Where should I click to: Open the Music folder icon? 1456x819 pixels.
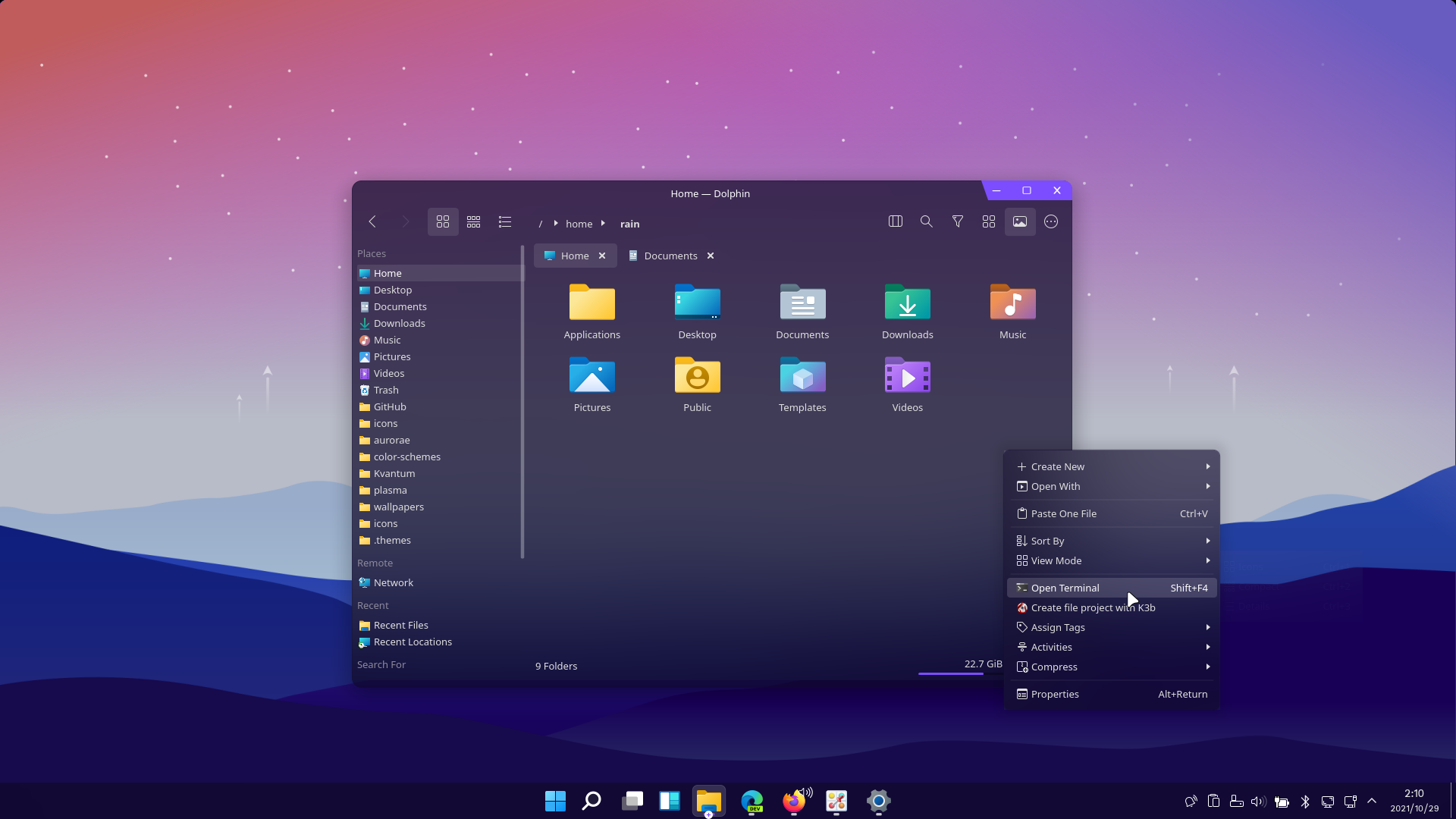tap(1013, 312)
